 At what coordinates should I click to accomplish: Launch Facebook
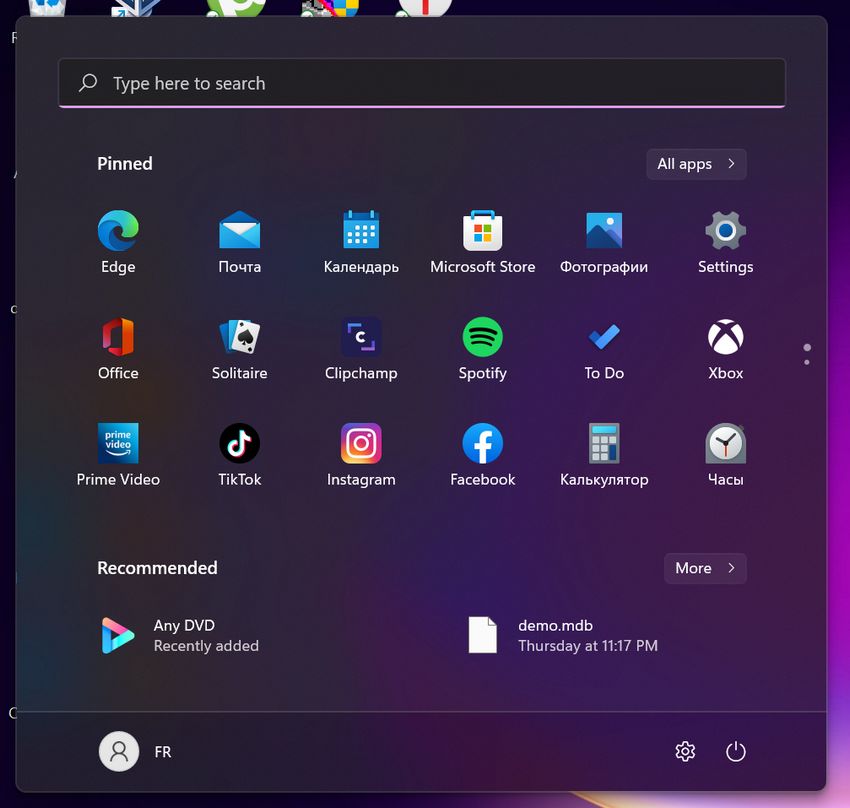click(482, 455)
